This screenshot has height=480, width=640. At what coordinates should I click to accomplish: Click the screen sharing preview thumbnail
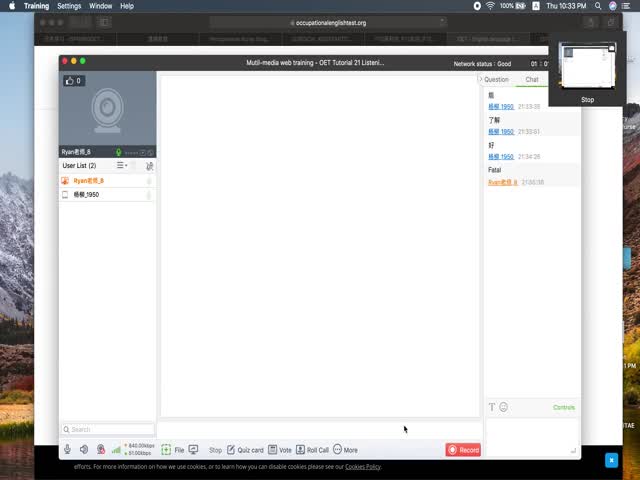tap(587, 66)
